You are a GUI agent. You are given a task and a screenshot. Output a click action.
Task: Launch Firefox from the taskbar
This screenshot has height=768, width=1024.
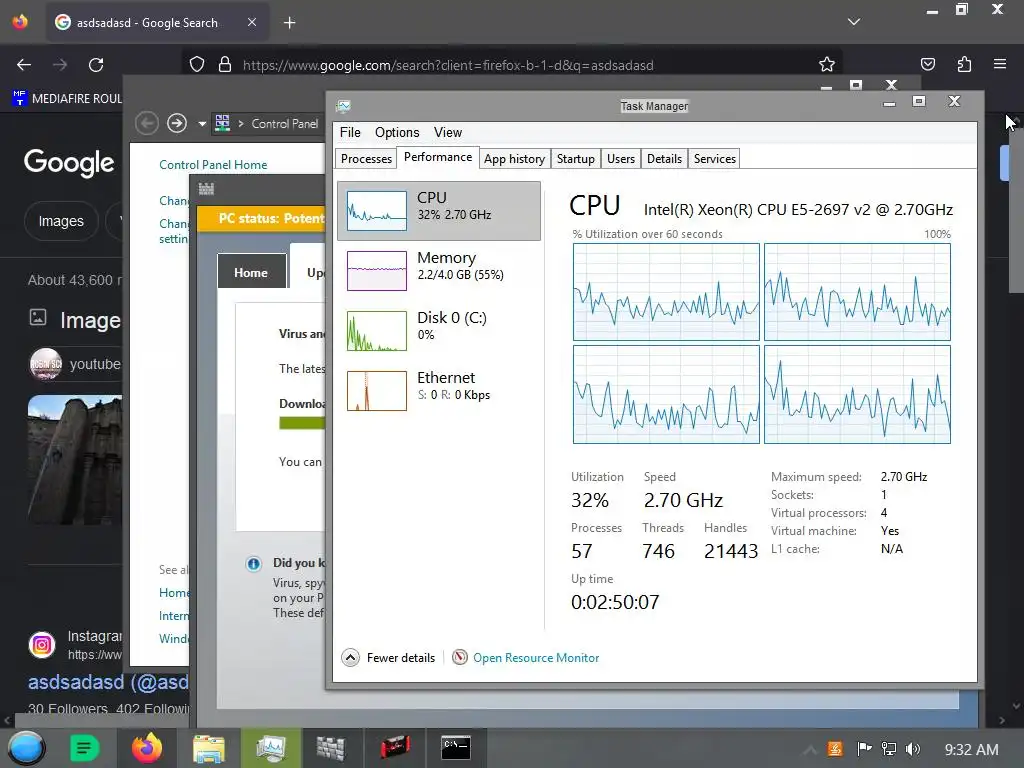pos(147,748)
